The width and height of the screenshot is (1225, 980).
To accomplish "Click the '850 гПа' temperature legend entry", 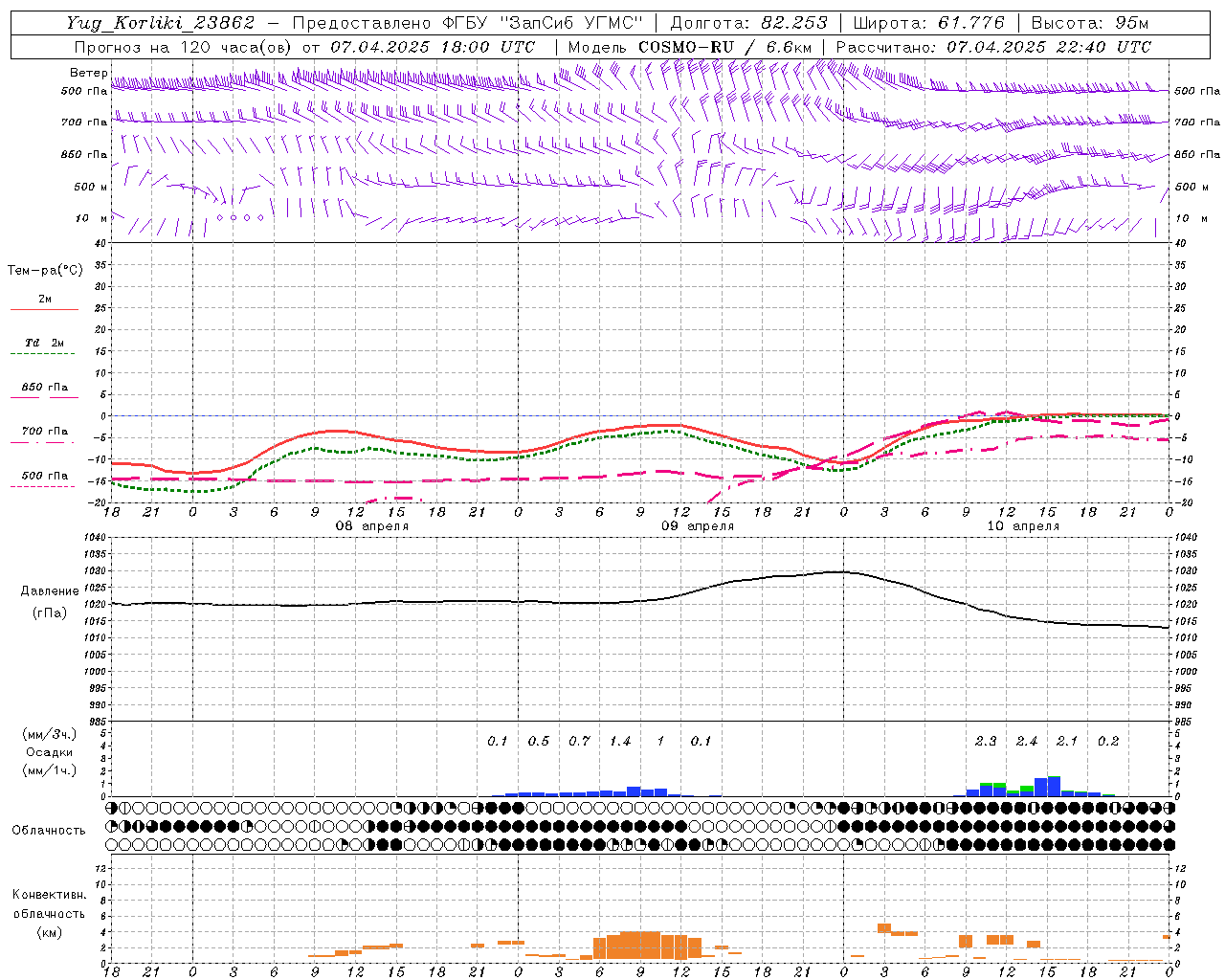I will click(x=45, y=388).
